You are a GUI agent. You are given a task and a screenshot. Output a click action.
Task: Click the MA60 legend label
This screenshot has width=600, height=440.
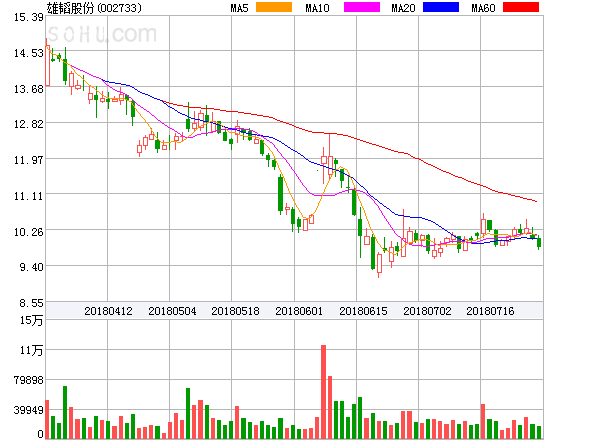point(483,8)
